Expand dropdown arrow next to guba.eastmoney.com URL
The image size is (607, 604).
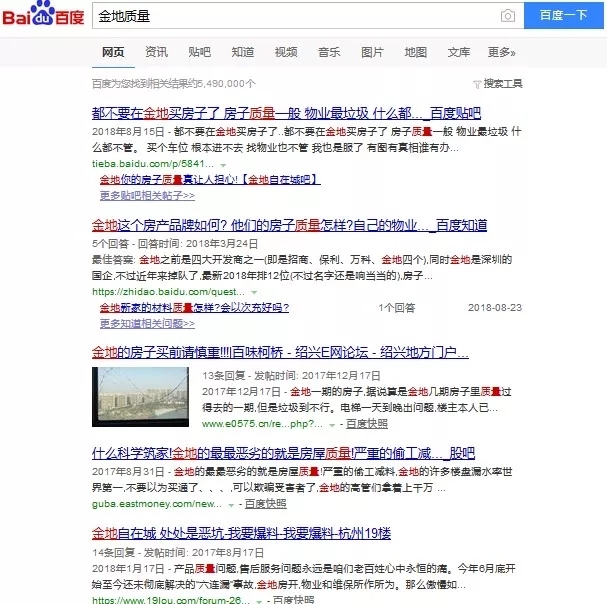pos(231,505)
